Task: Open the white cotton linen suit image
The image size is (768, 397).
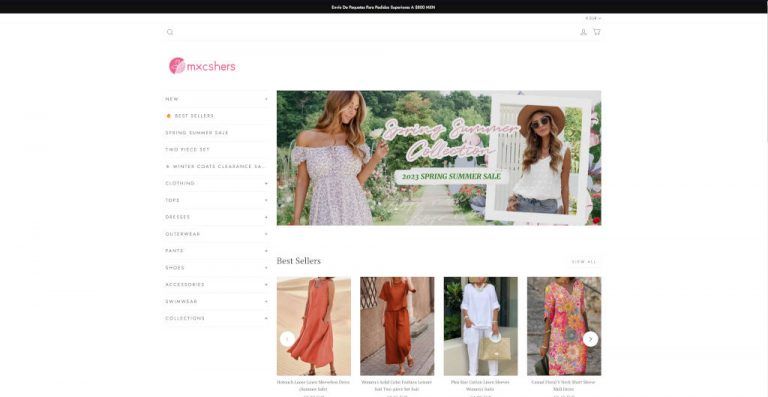Action: click(480, 326)
